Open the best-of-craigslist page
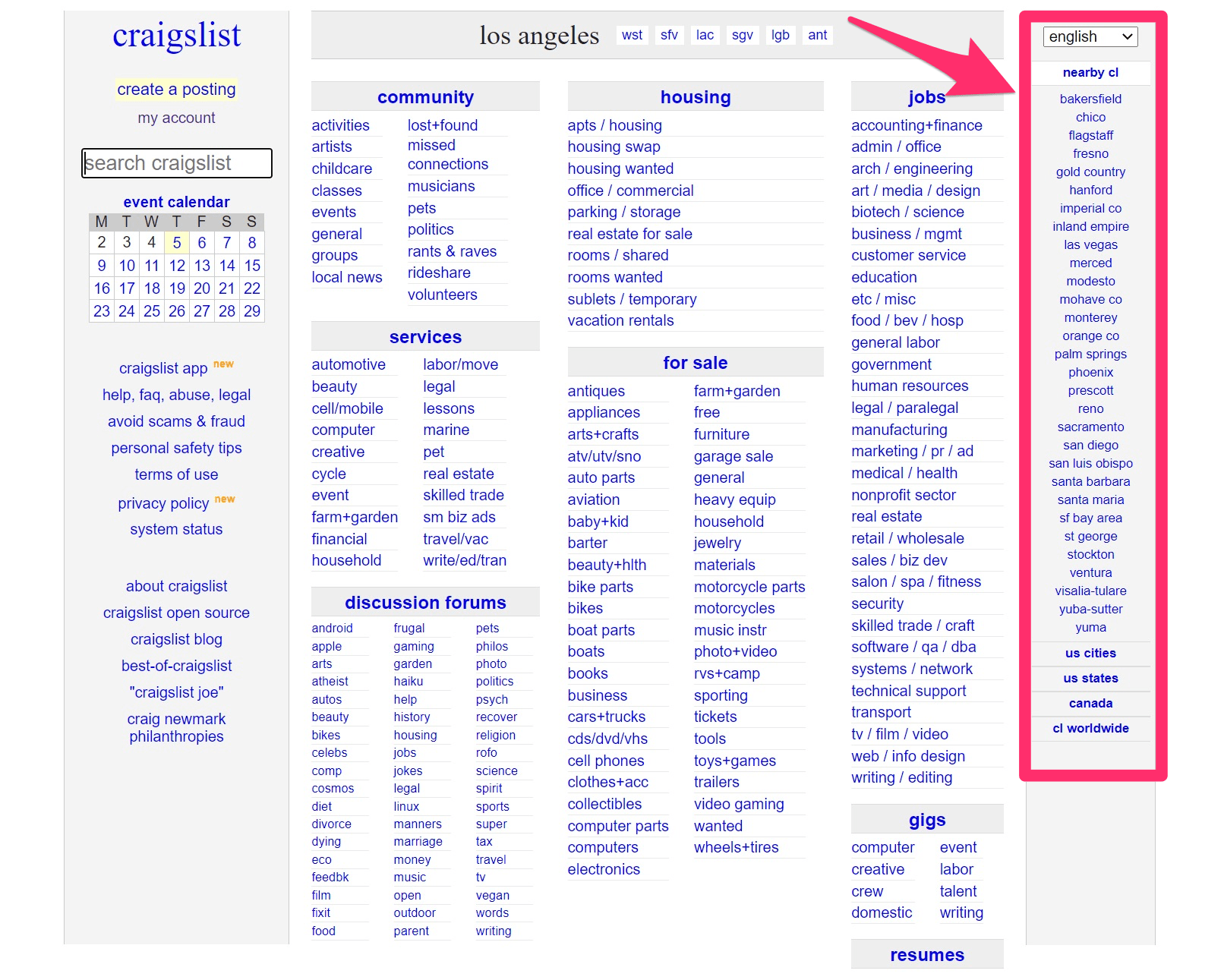 (176, 666)
